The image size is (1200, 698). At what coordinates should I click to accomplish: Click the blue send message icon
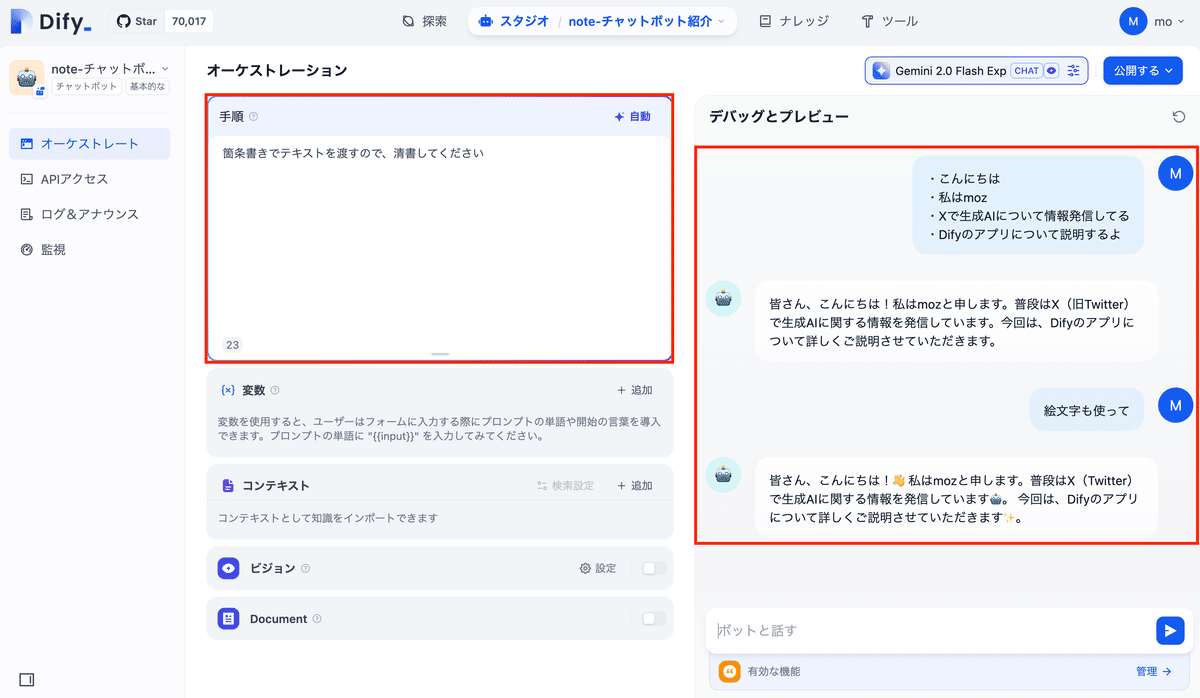1169,630
